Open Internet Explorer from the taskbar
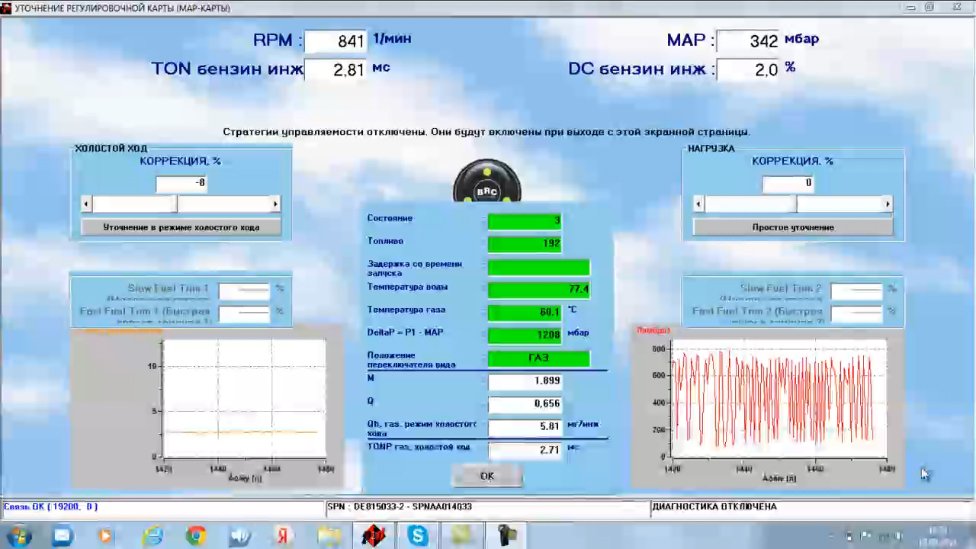The width and height of the screenshot is (976, 549). tap(152, 536)
